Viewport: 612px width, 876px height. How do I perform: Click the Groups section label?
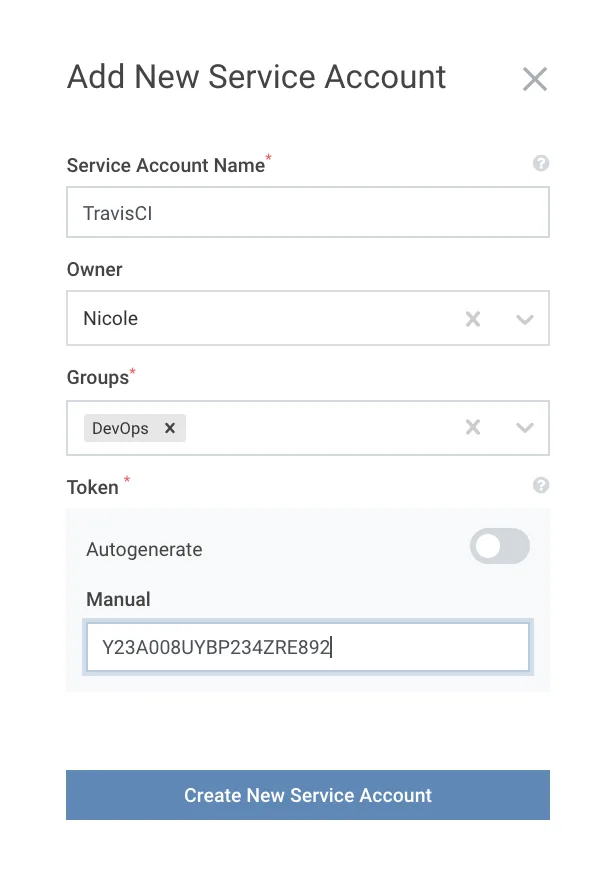(95, 377)
